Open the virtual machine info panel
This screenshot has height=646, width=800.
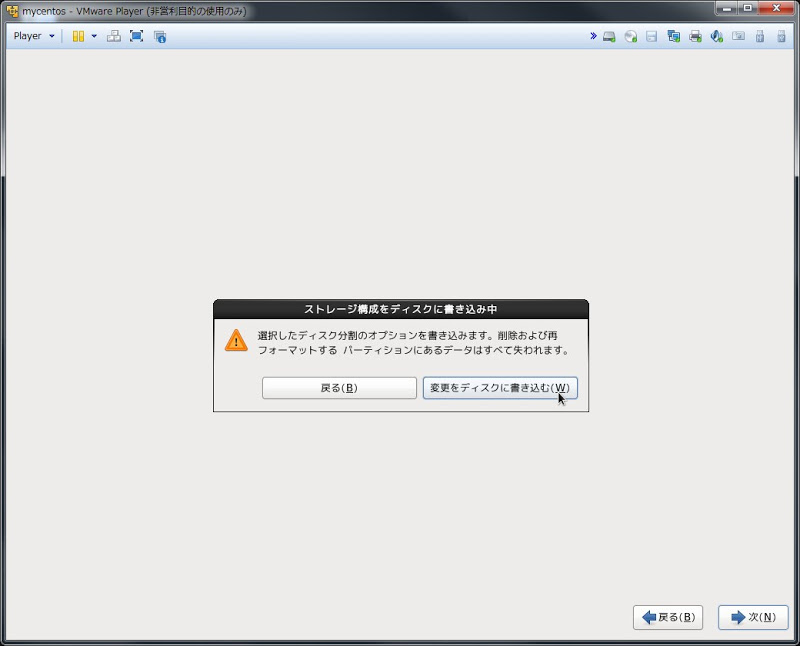pyautogui.click(x=159, y=36)
